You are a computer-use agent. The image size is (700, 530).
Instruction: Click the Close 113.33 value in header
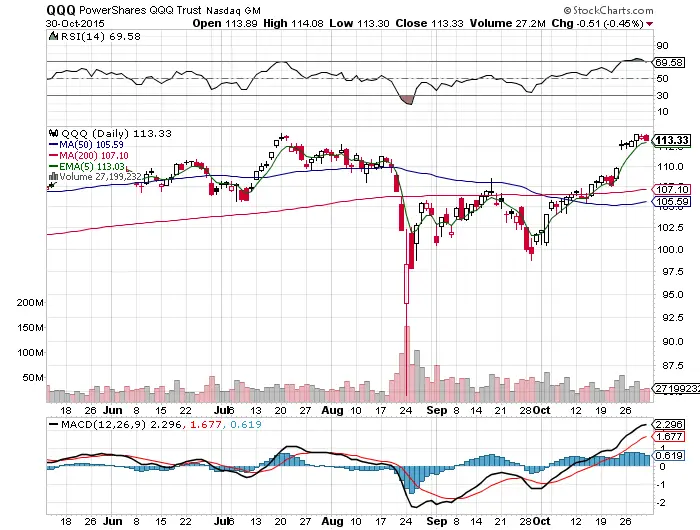[429, 23]
